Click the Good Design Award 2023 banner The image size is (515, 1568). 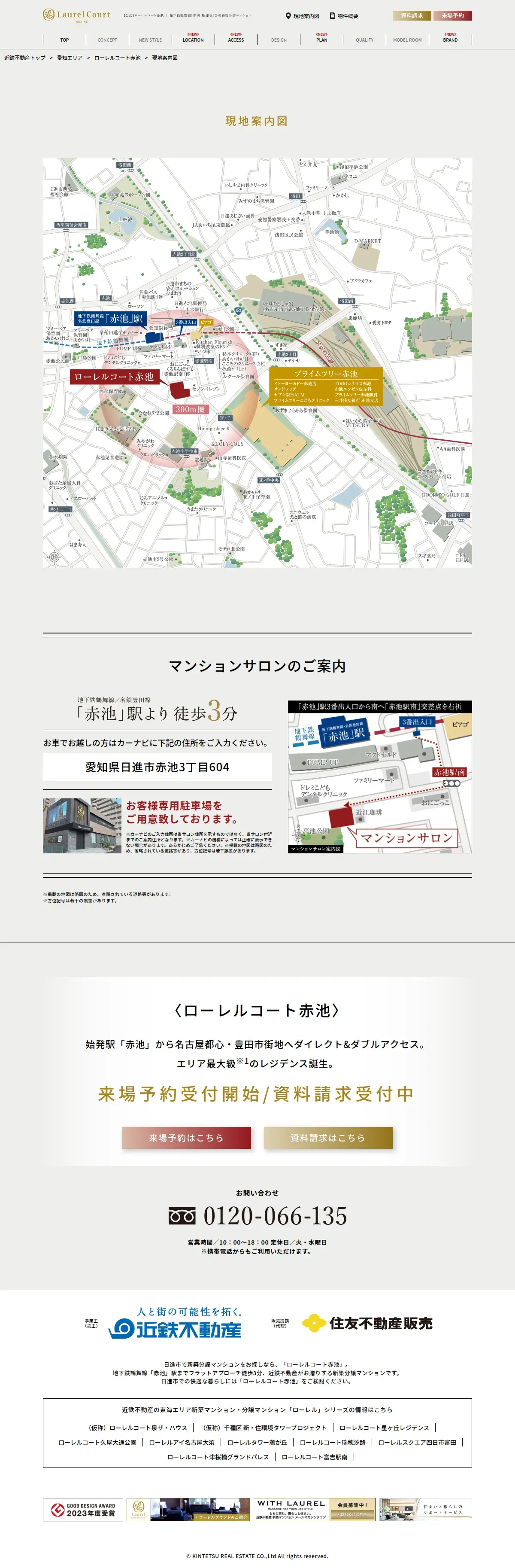click(83, 1510)
